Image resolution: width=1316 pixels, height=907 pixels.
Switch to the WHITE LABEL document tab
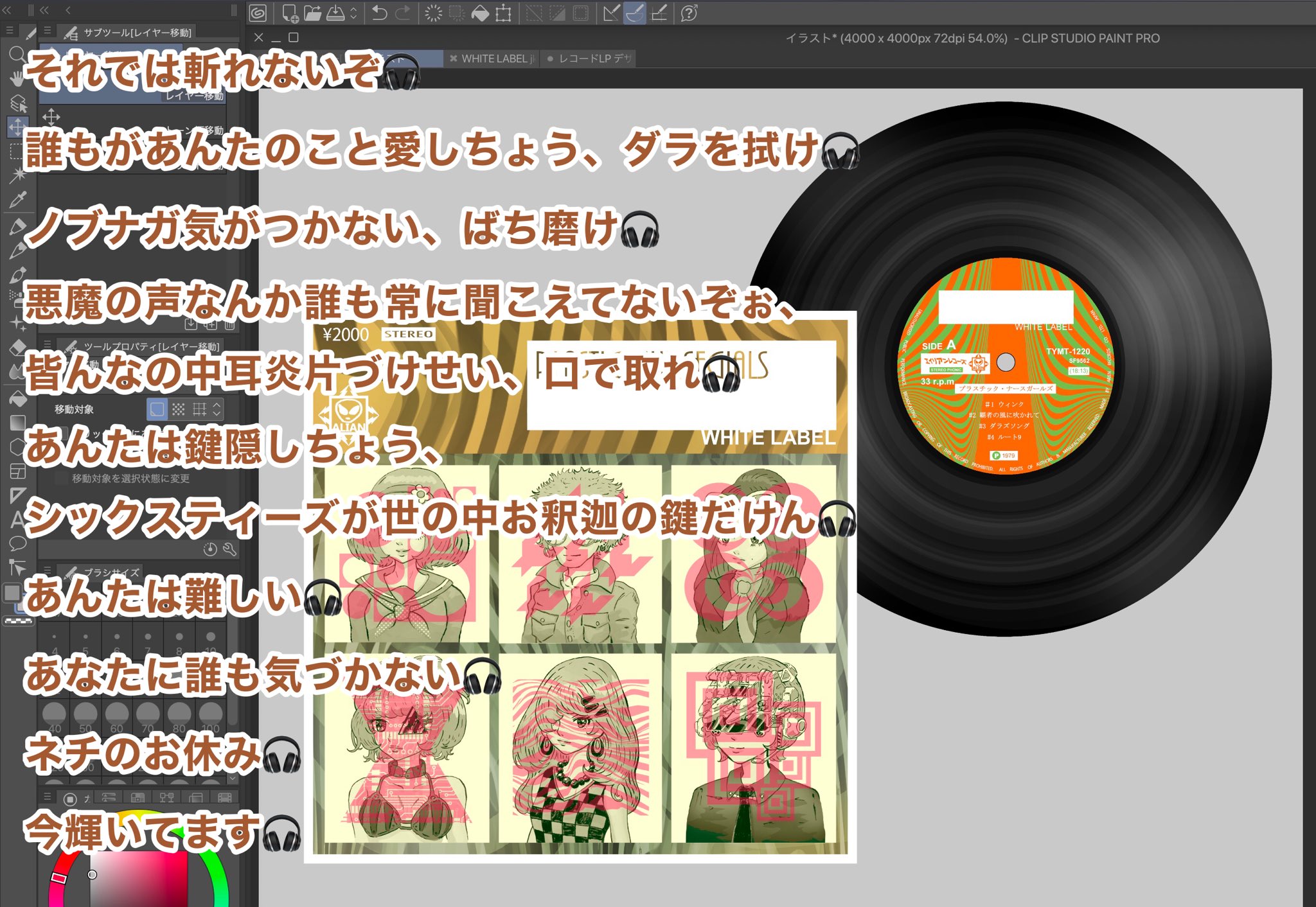[x=492, y=58]
